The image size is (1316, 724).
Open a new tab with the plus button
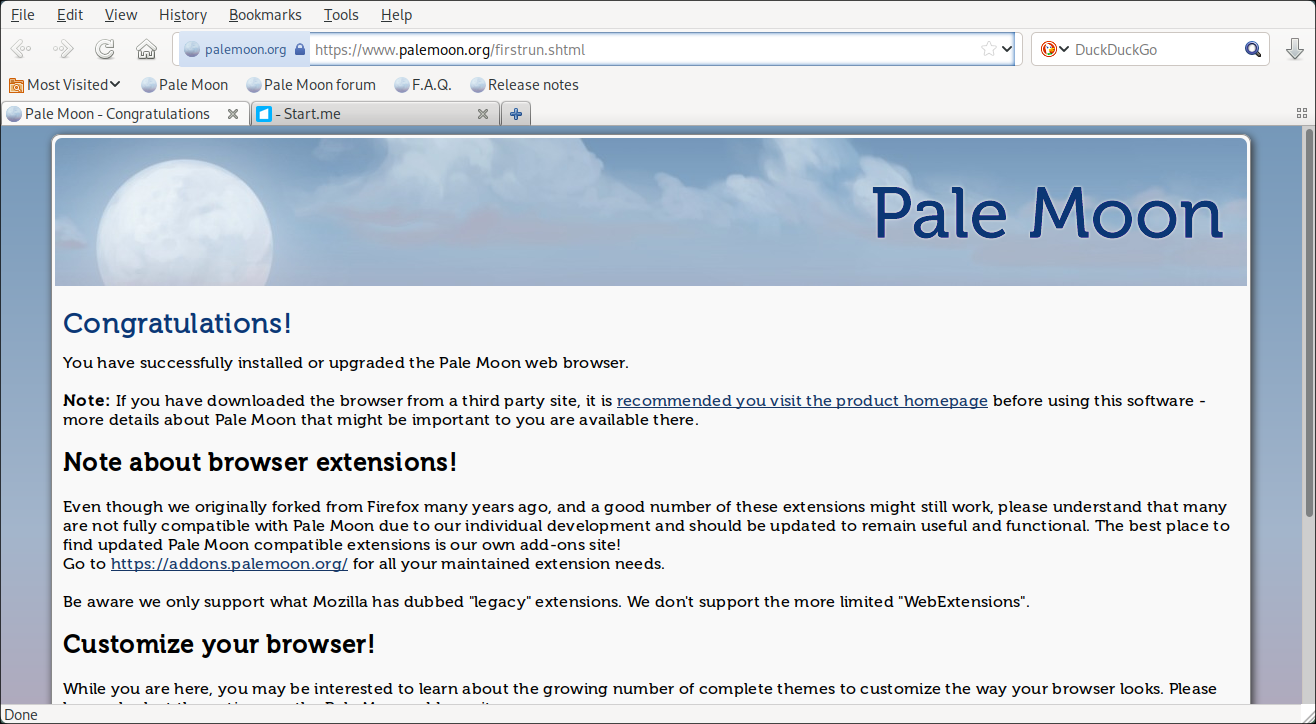click(516, 114)
